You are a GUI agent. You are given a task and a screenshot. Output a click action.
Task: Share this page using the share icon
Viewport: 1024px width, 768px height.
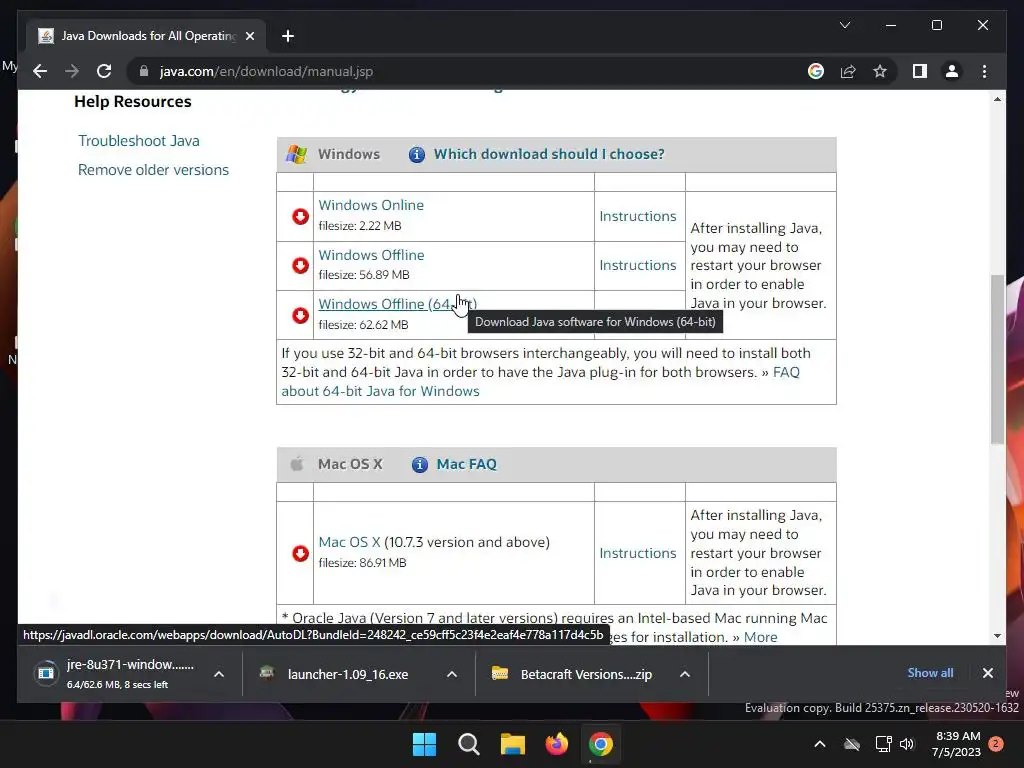[x=848, y=71]
